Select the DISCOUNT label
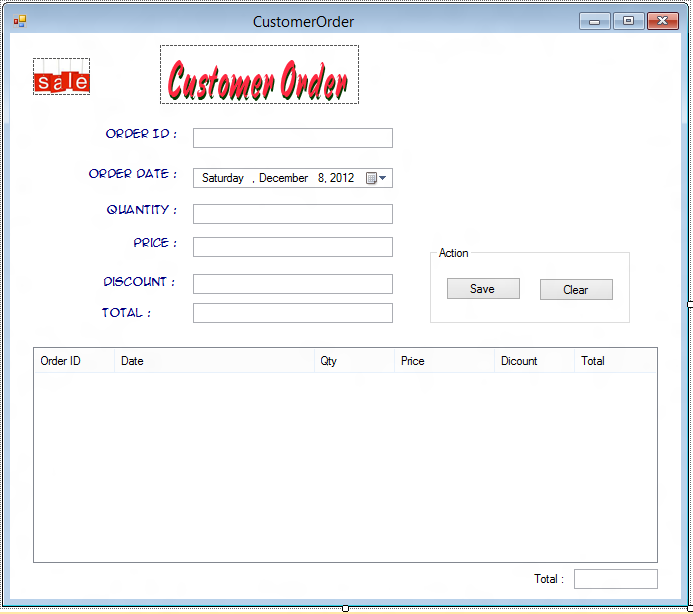Image resolution: width=693 pixels, height=614 pixels. 139,282
